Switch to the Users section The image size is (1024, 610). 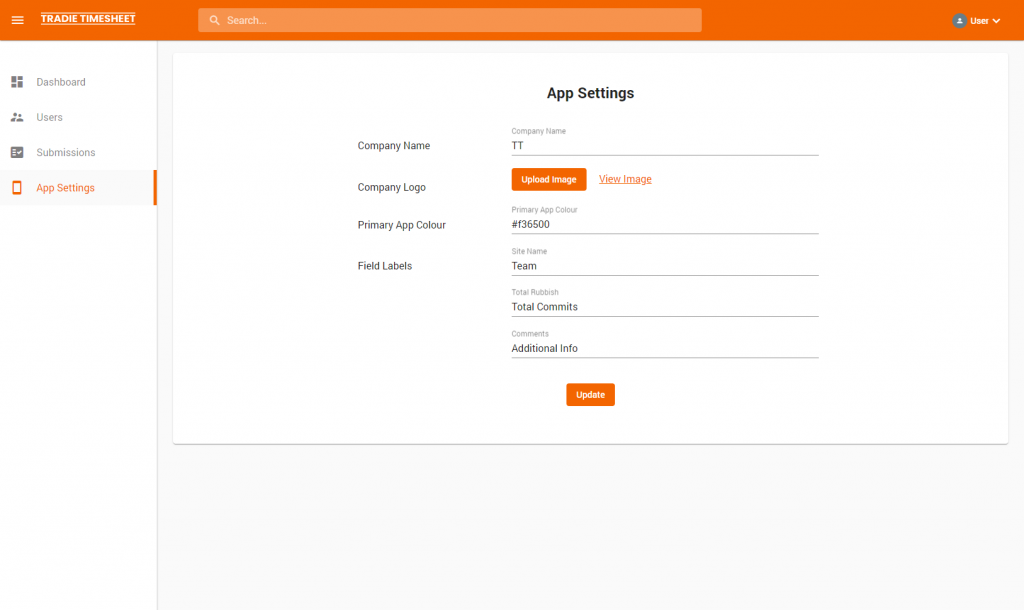(x=47, y=117)
